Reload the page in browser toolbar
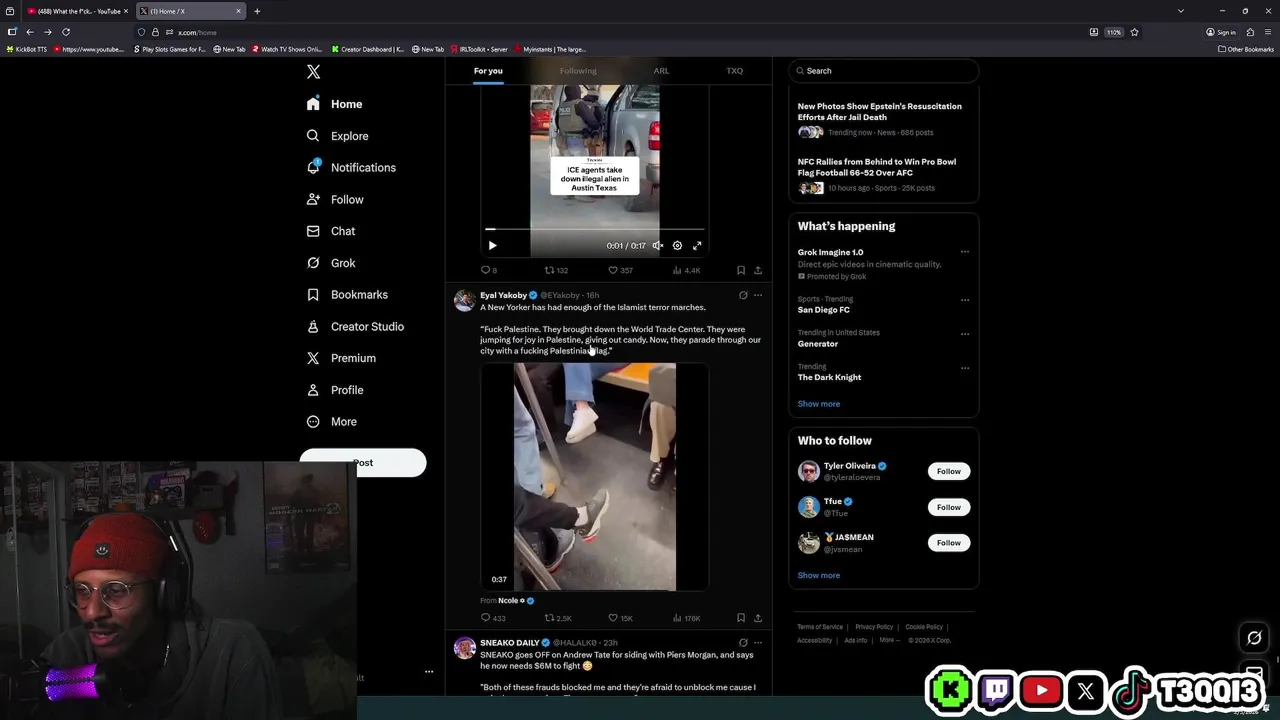The height and width of the screenshot is (720, 1280). tap(66, 32)
